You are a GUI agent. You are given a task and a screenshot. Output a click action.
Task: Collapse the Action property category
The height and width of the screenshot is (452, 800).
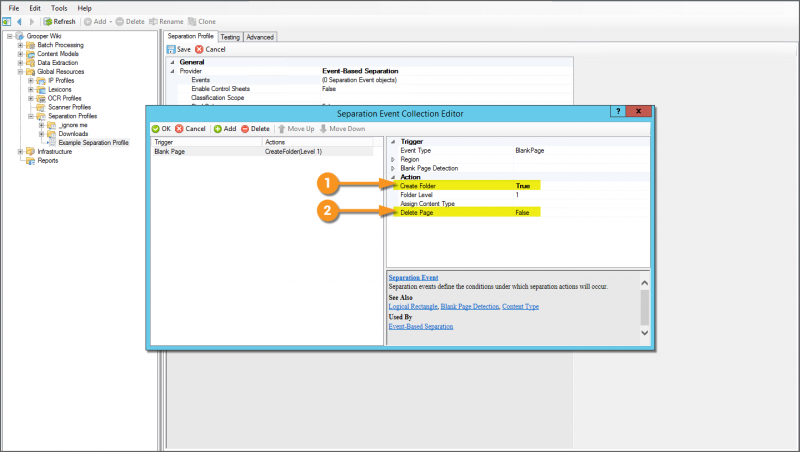[x=393, y=177]
